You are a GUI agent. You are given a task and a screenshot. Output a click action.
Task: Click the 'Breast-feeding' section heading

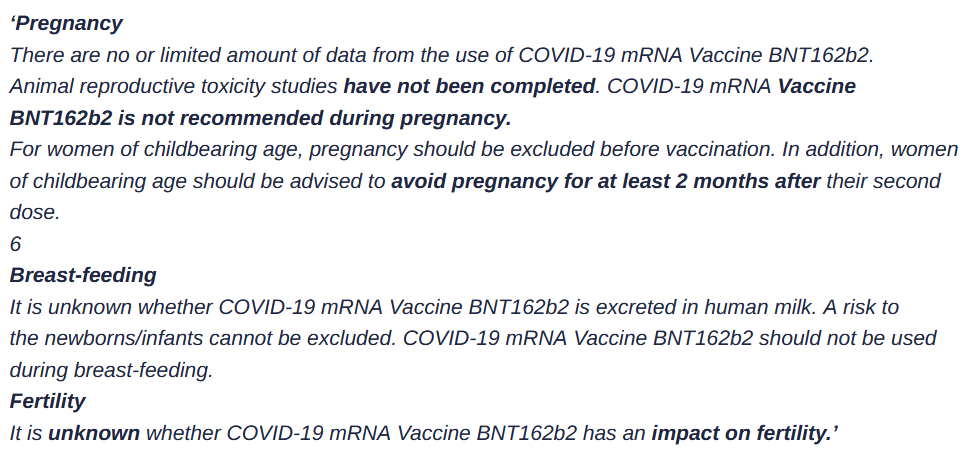pos(83,275)
